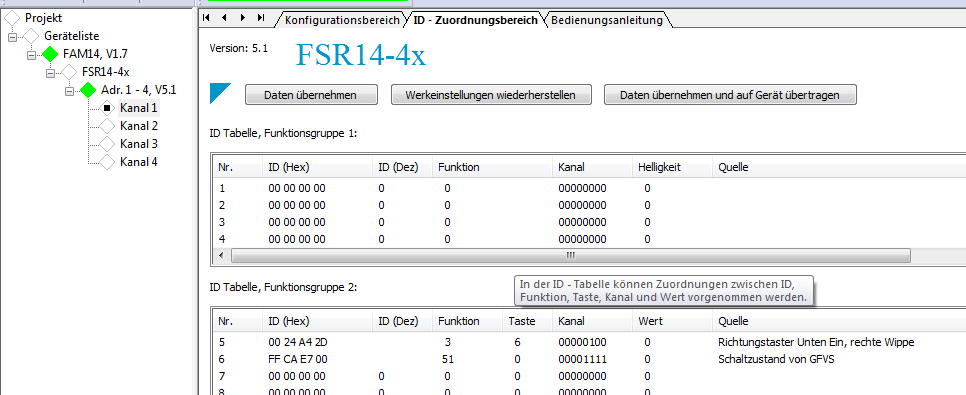Image resolution: width=966 pixels, height=395 pixels.
Task: Click Daten übernehmen und auf Gerät übertragen
Action: coord(729,95)
